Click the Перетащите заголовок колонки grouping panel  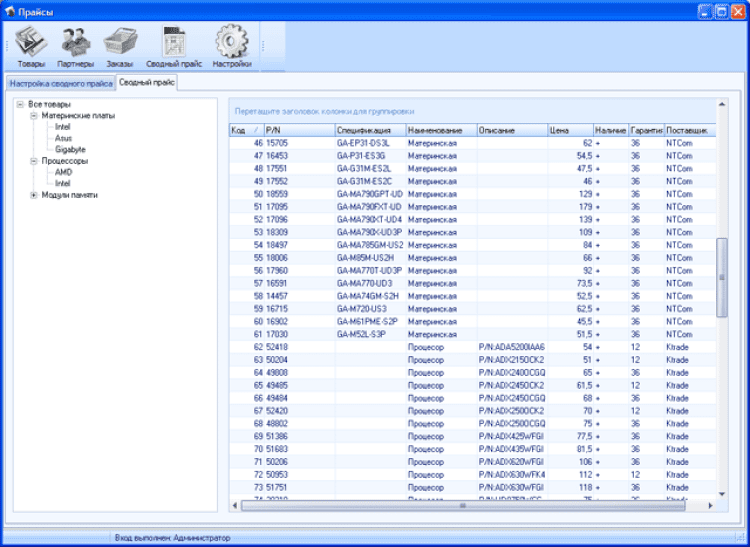[472, 111]
